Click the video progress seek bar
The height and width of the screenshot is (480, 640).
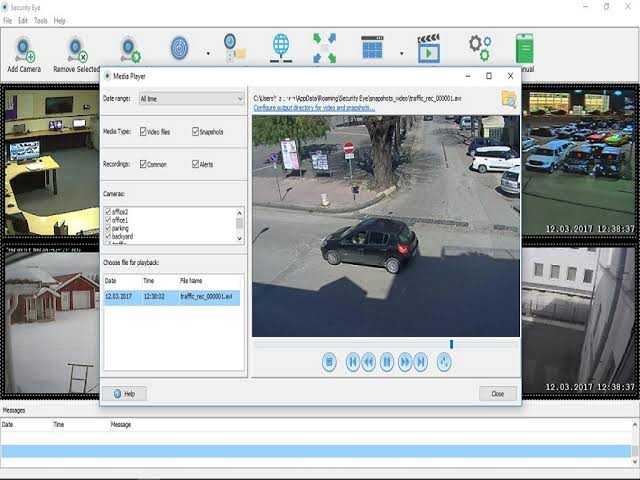[x=385, y=344]
